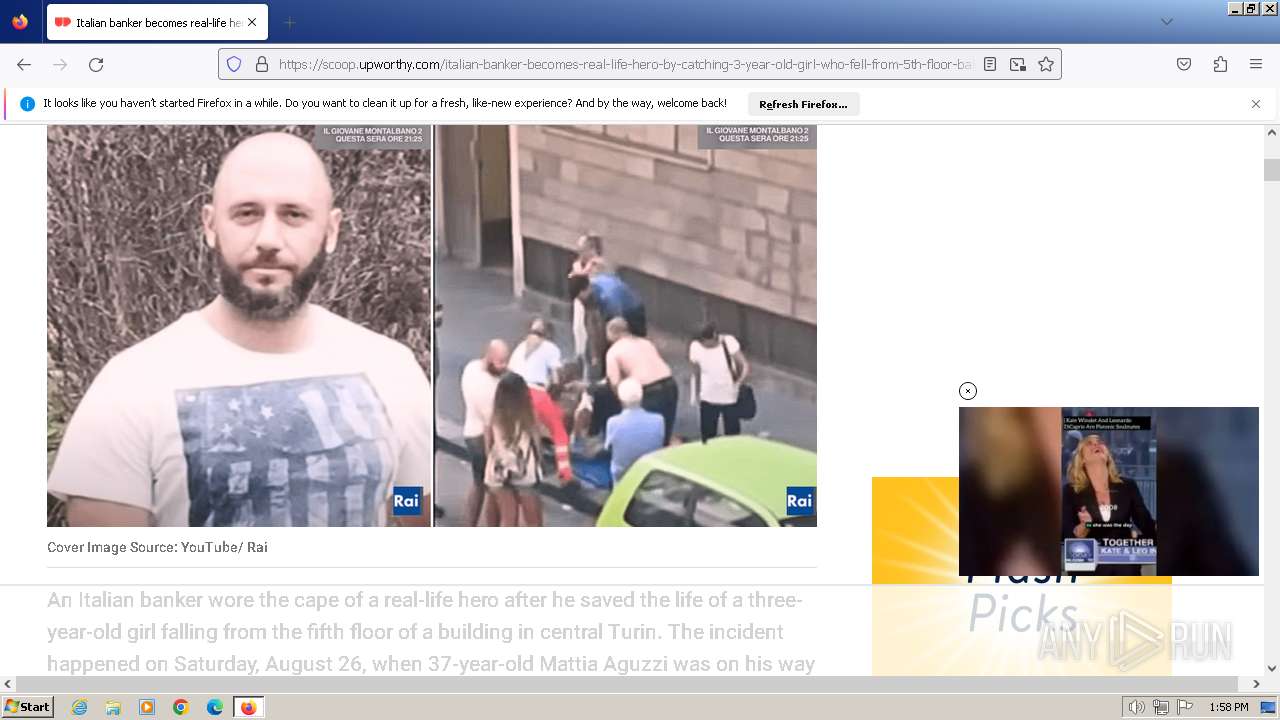Bookmark this page with the star
Screen dimensions: 1280x720
coord(1046,64)
